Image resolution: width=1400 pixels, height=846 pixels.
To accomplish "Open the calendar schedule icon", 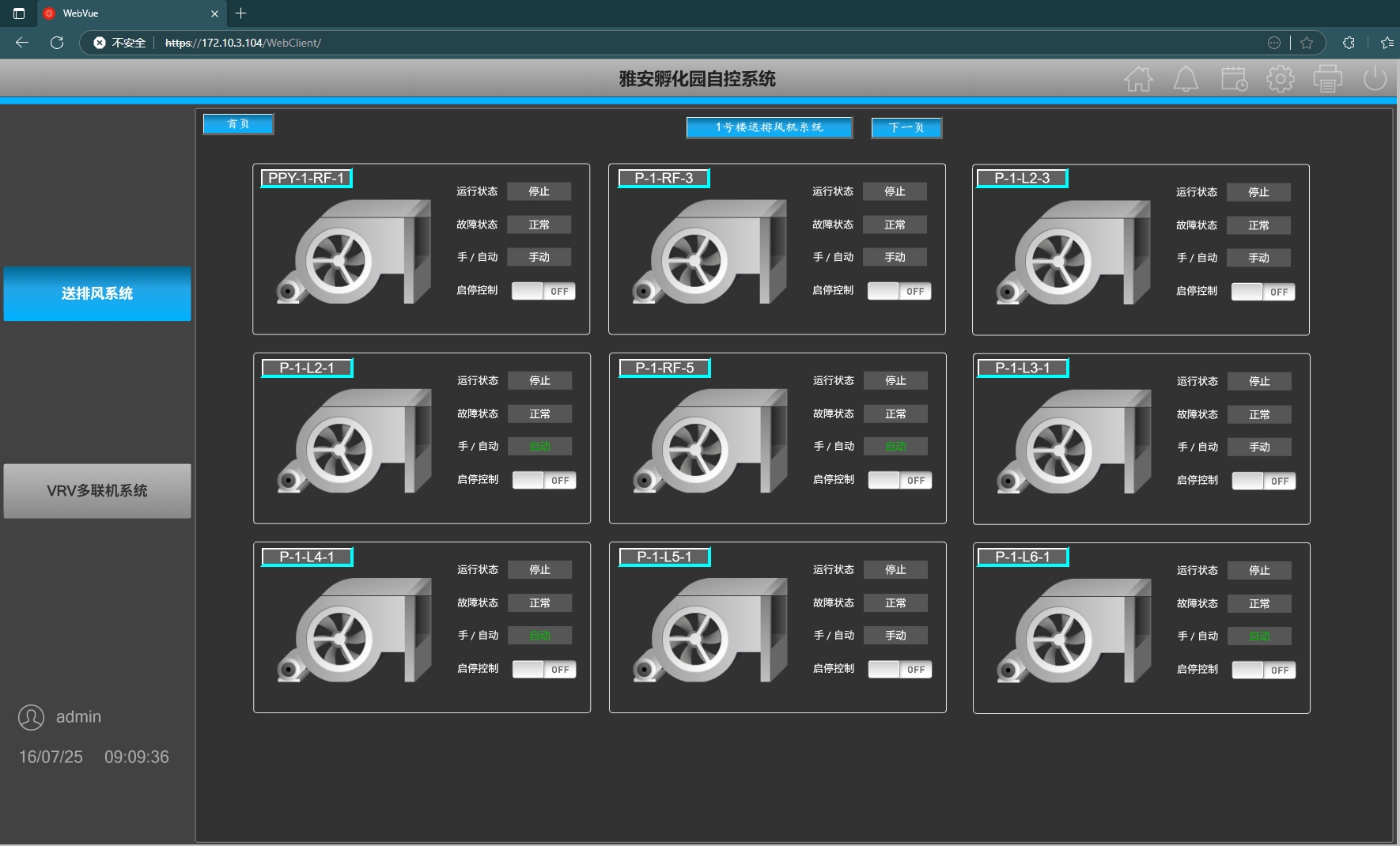I will (1234, 79).
